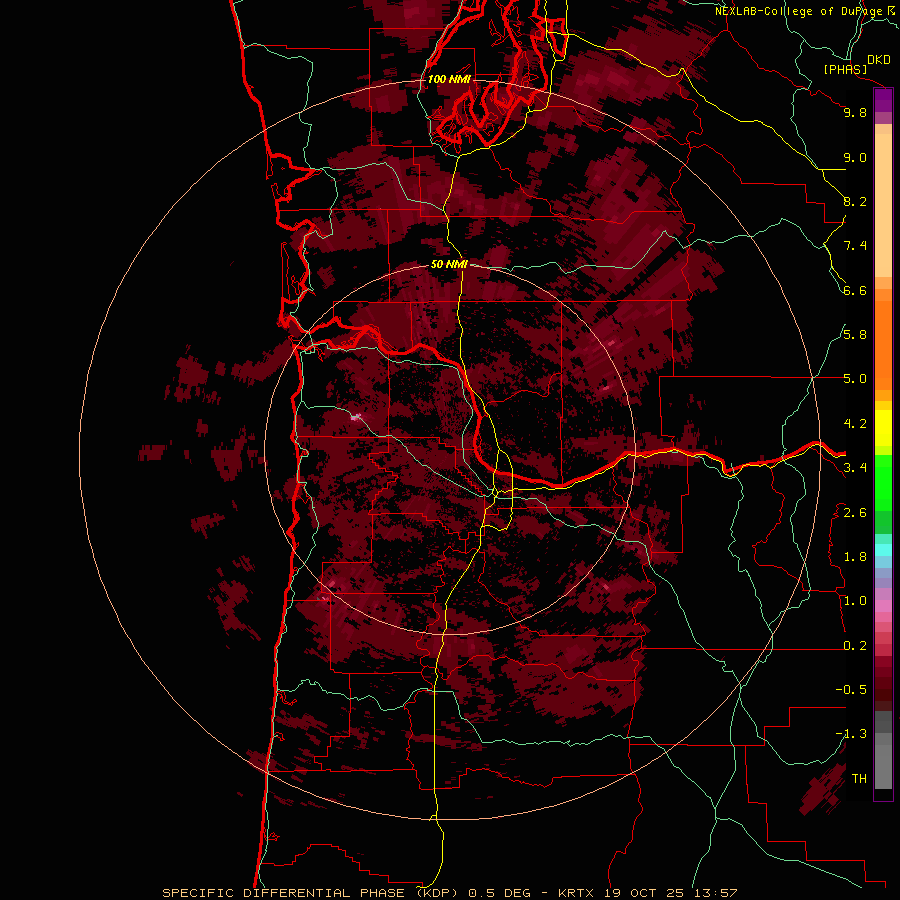
Task: Click the 50 NMI range ring label
Action: coord(449,265)
